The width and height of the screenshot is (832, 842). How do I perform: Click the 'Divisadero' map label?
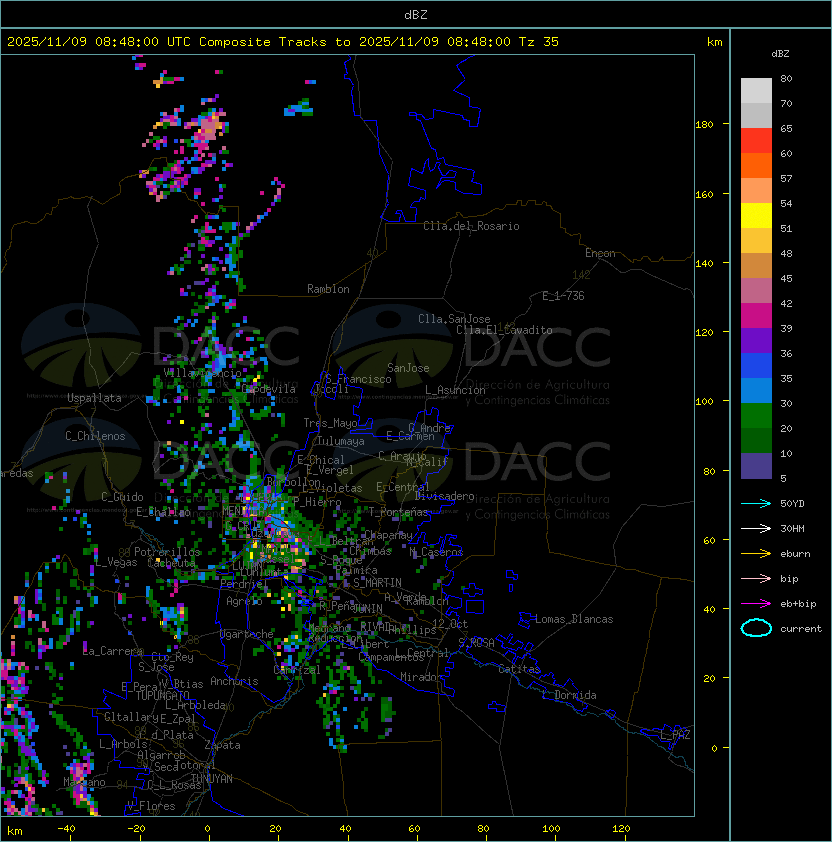444,496
